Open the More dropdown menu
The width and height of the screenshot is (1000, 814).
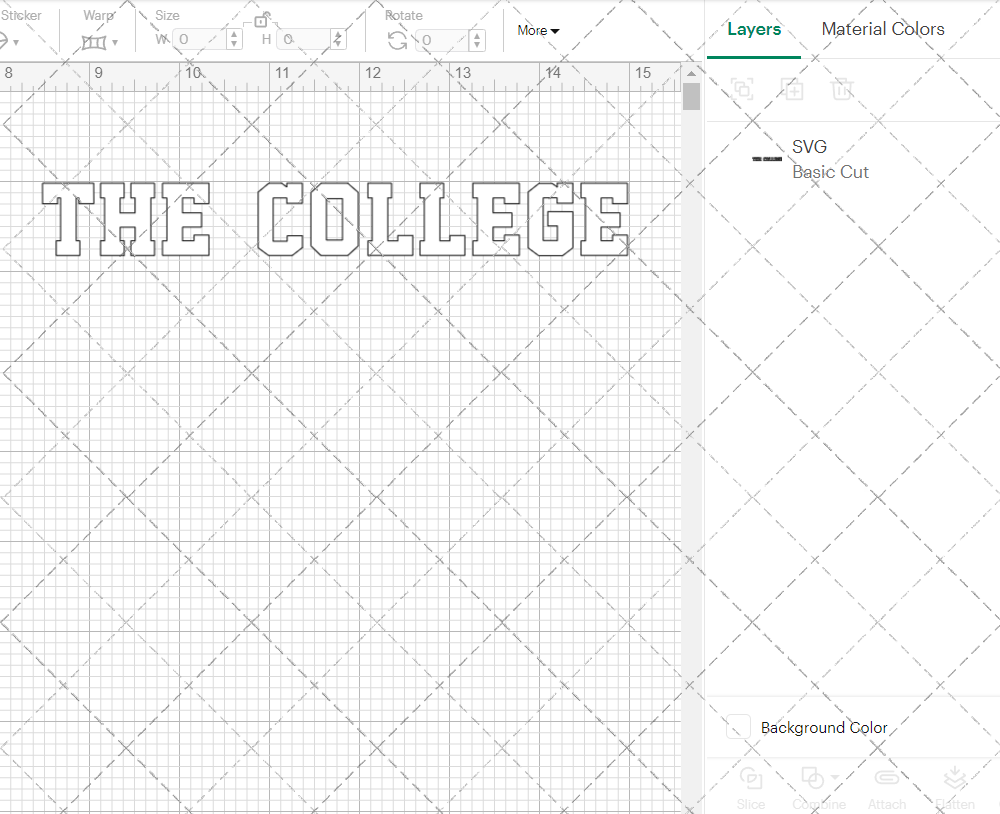(538, 31)
